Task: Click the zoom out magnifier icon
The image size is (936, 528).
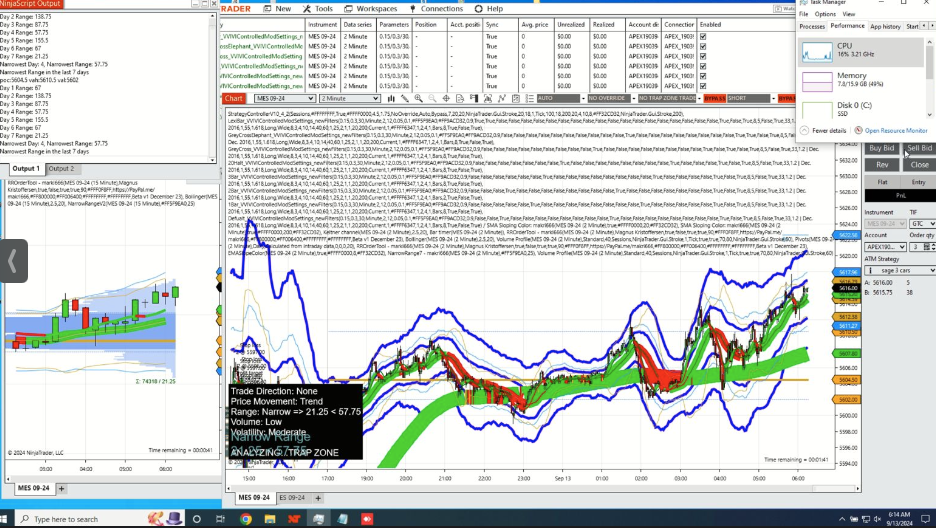Action: [x=432, y=98]
